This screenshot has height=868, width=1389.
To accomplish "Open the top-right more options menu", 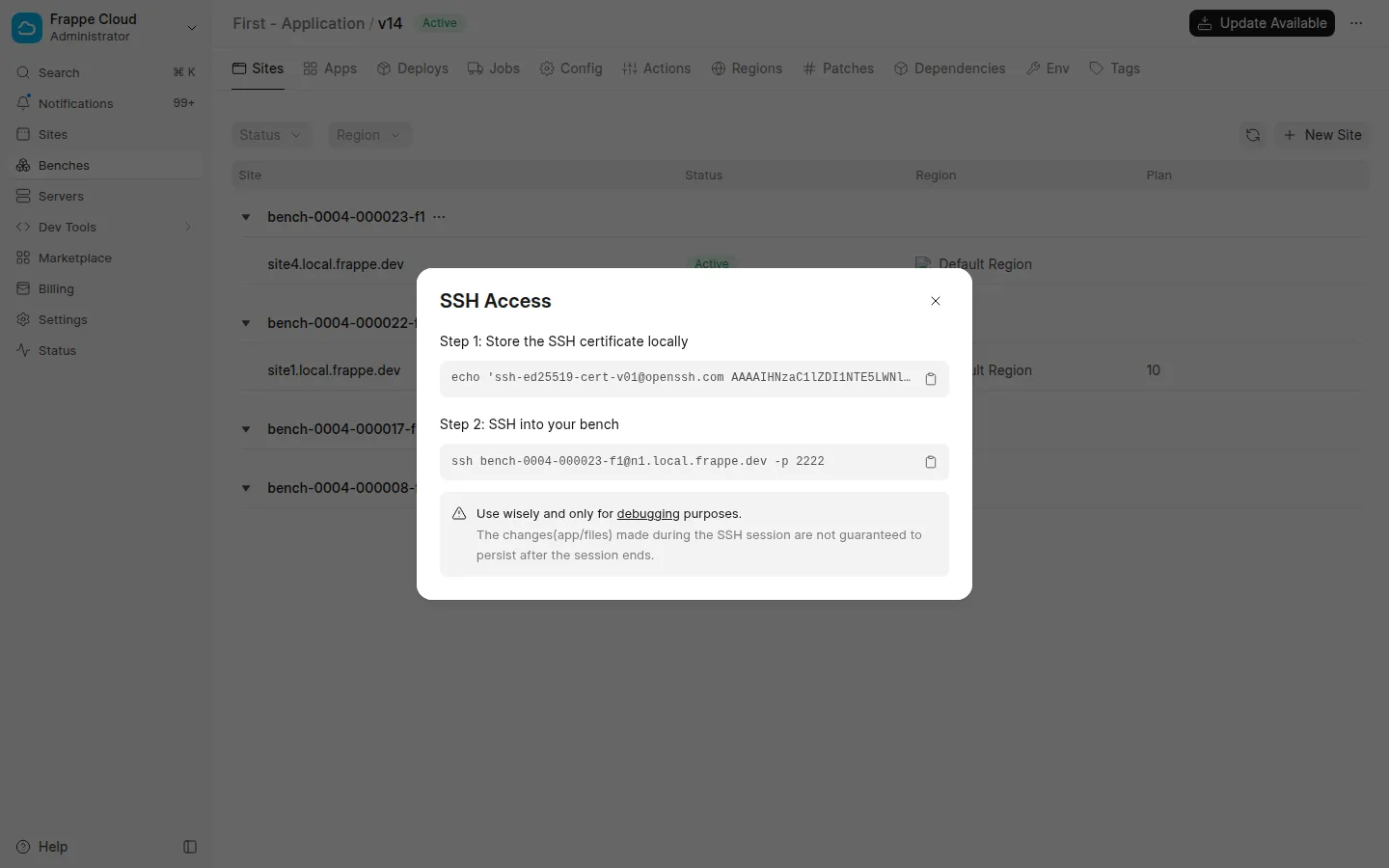I will coord(1356,23).
